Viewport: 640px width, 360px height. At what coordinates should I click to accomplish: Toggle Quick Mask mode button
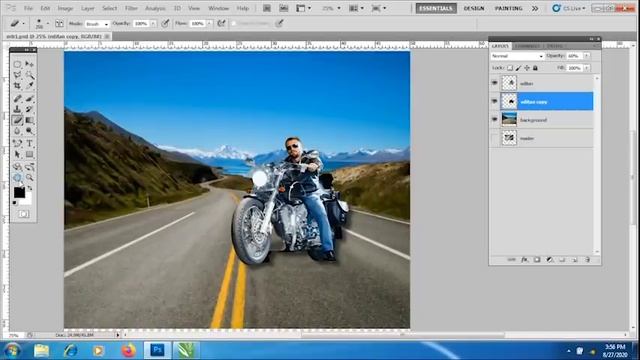pos(23,214)
